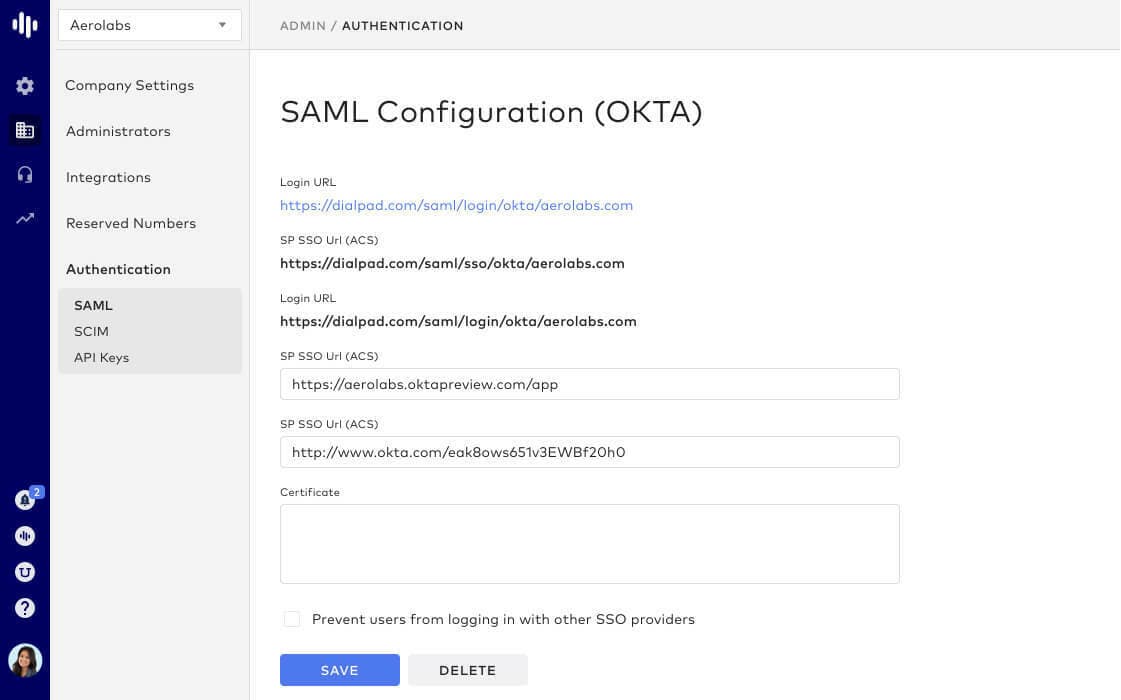Enable preventing logins with other SSO providers
The height and width of the screenshot is (700, 1121).
[292, 619]
